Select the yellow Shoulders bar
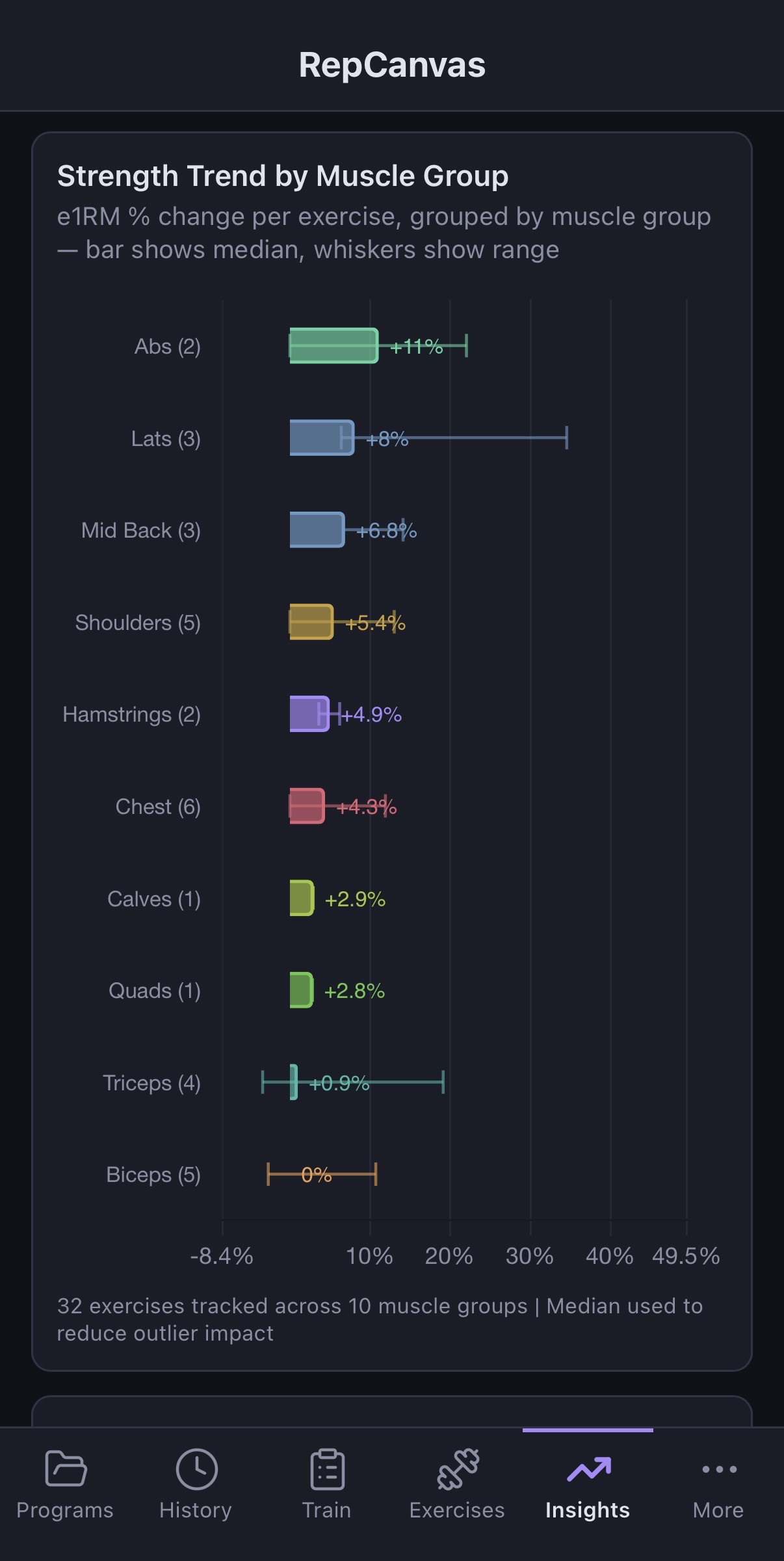Image resolution: width=784 pixels, height=1561 pixels. (311, 622)
